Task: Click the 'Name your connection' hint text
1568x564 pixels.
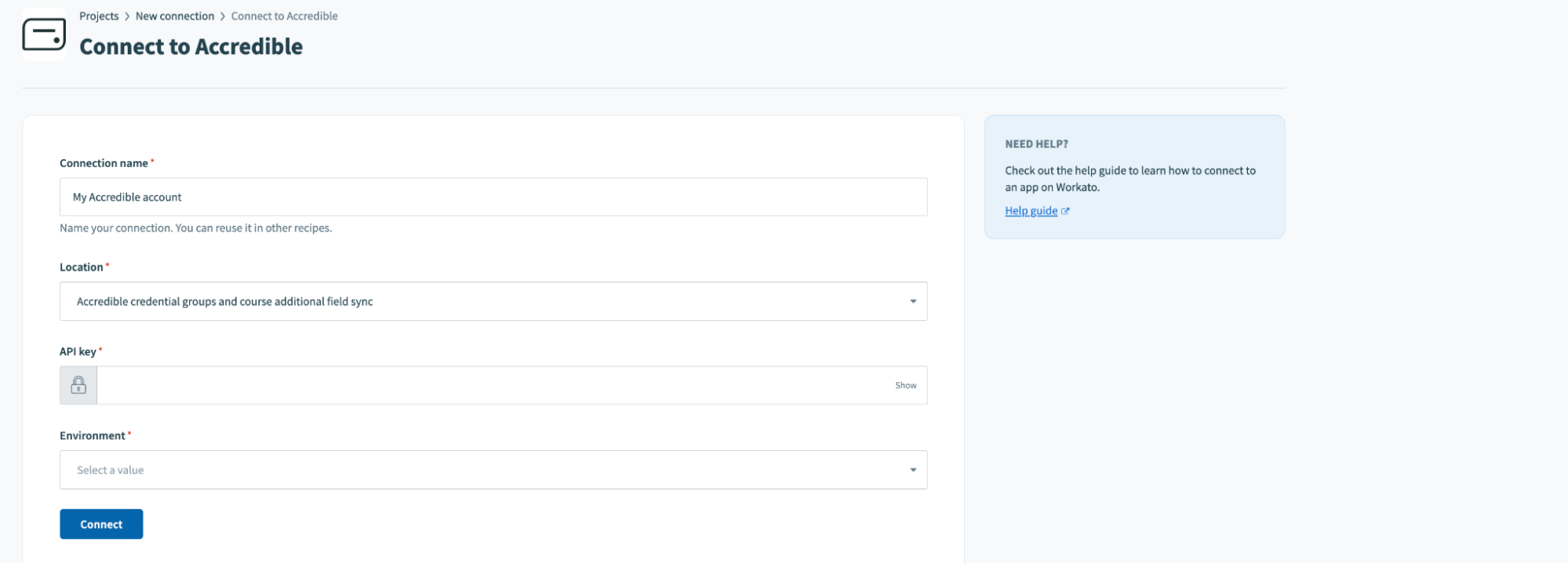Action: (x=196, y=228)
